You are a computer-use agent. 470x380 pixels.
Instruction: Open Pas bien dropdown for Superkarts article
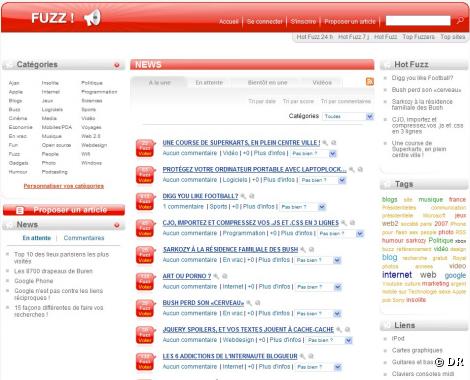314,153
